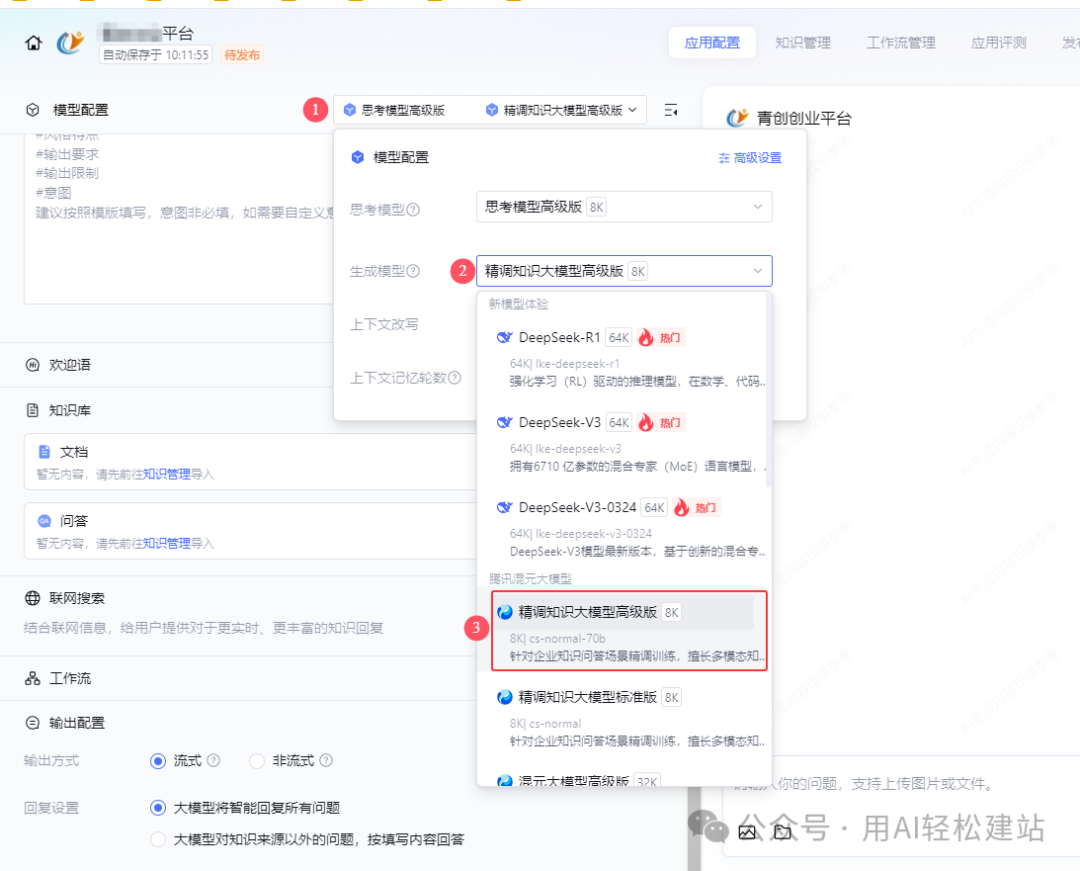Click the 欢迎语 section icon
This screenshot has height=871, width=1080.
(32, 365)
